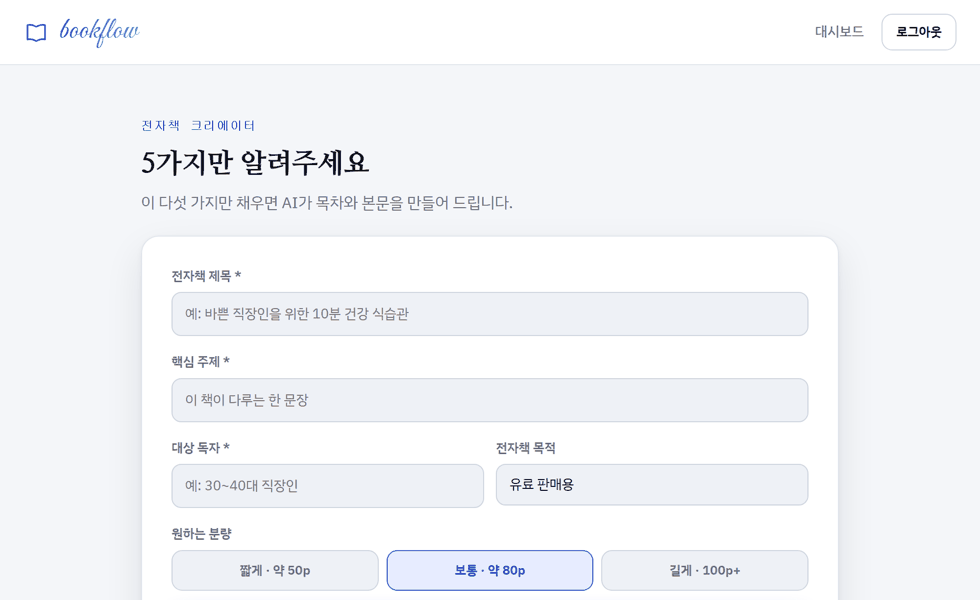The image size is (980, 600).
Task: Click the 원하는 분량 label
Action: click(x=201, y=534)
